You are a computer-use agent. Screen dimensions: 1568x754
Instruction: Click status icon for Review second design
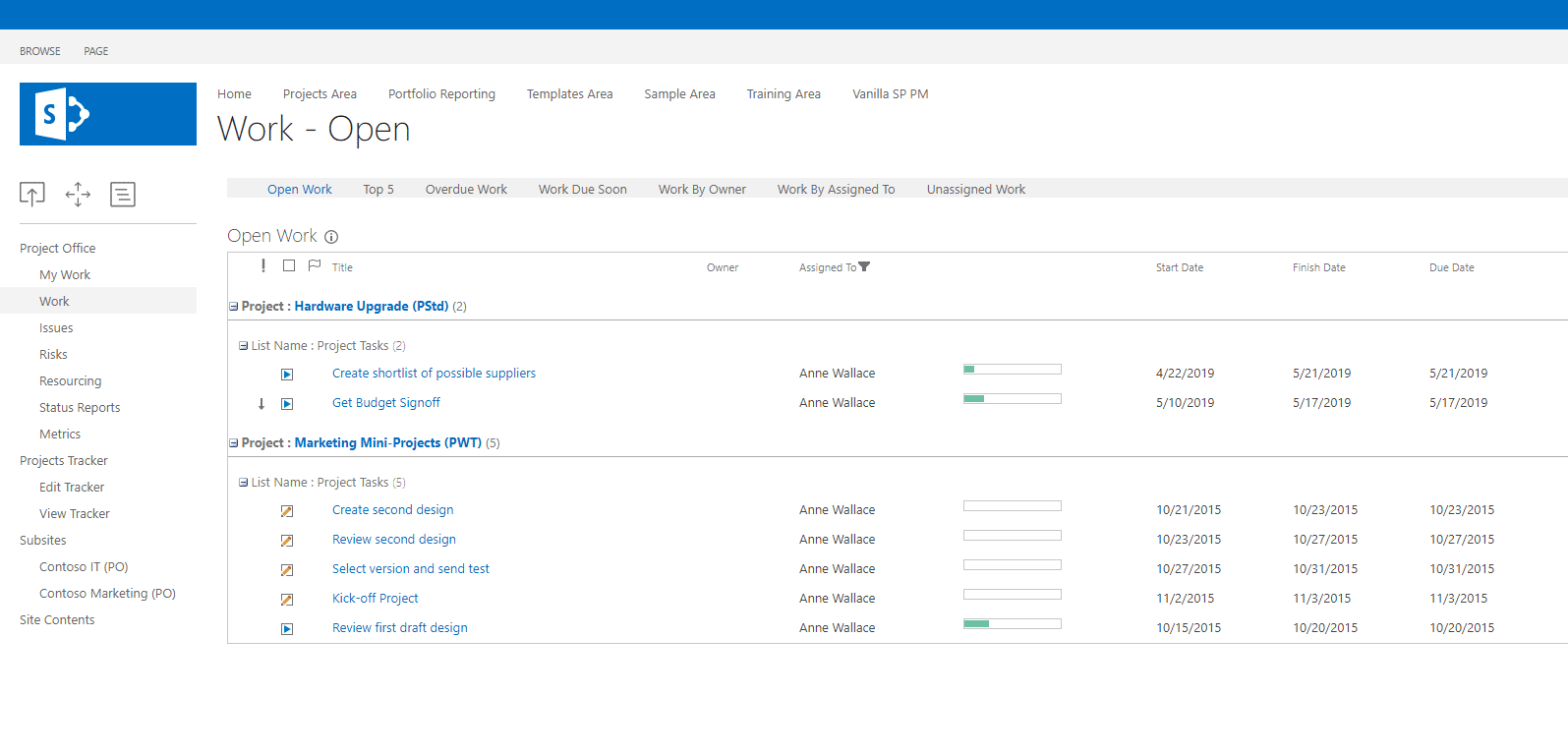(x=287, y=541)
